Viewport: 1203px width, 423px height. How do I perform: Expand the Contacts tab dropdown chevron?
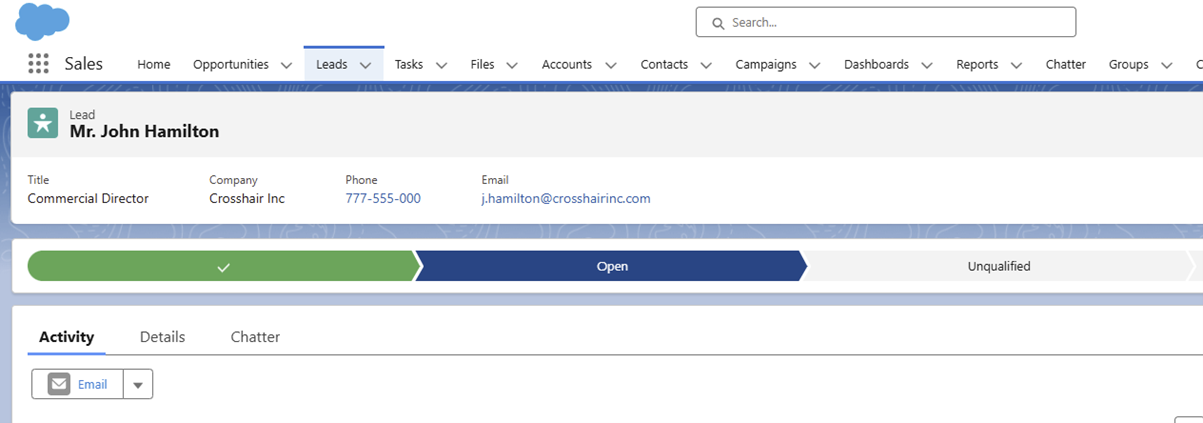(x=706, y=65)
